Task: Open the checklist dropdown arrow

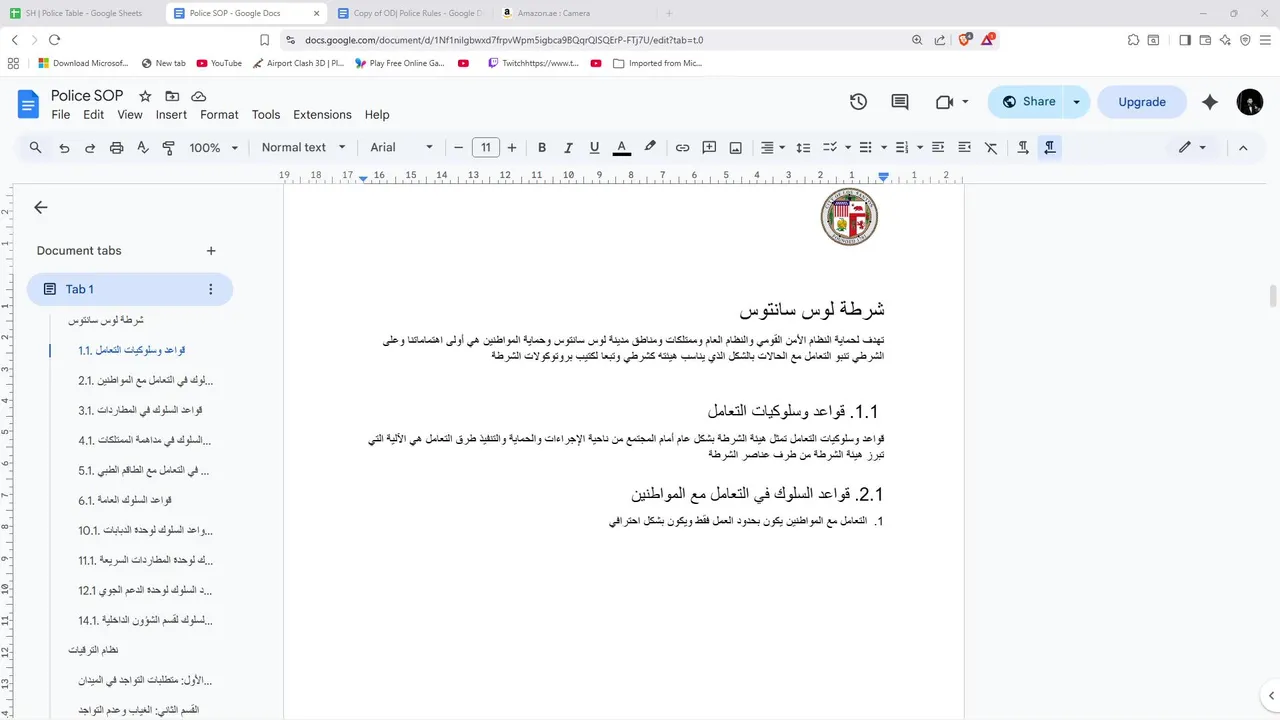Action: point(847,147)
